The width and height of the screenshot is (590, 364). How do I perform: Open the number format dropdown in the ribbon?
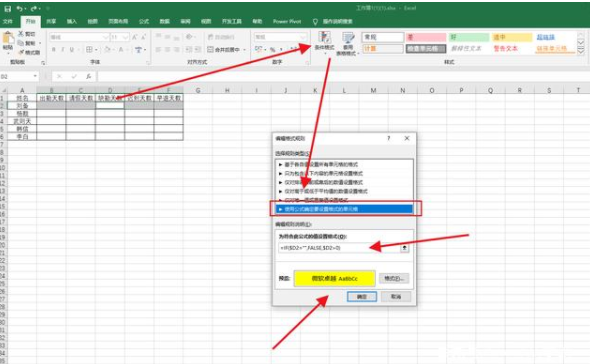click(303, 37)
